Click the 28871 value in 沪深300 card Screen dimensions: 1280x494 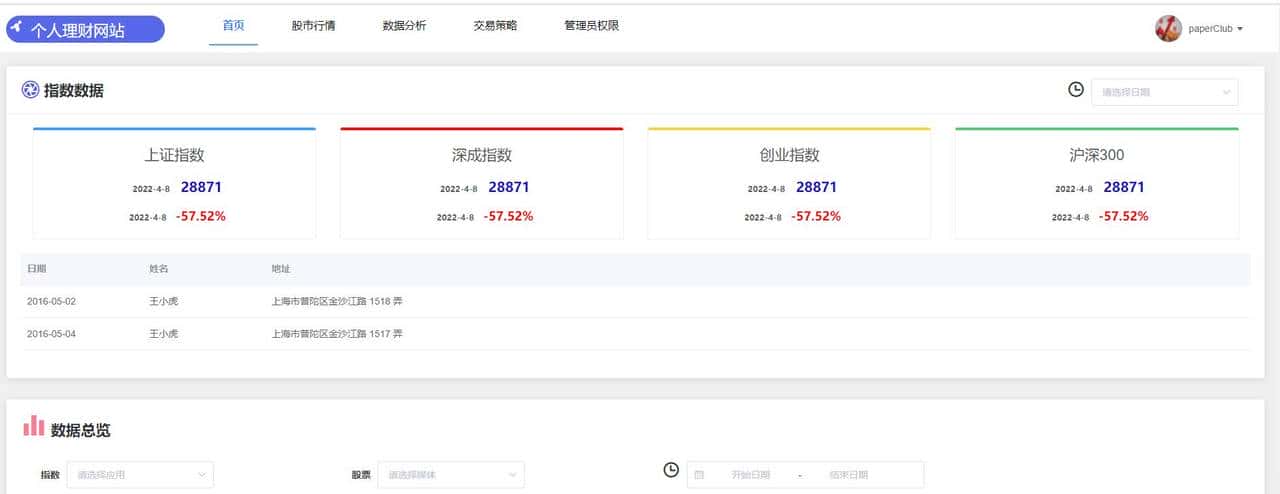(1124, 187)
